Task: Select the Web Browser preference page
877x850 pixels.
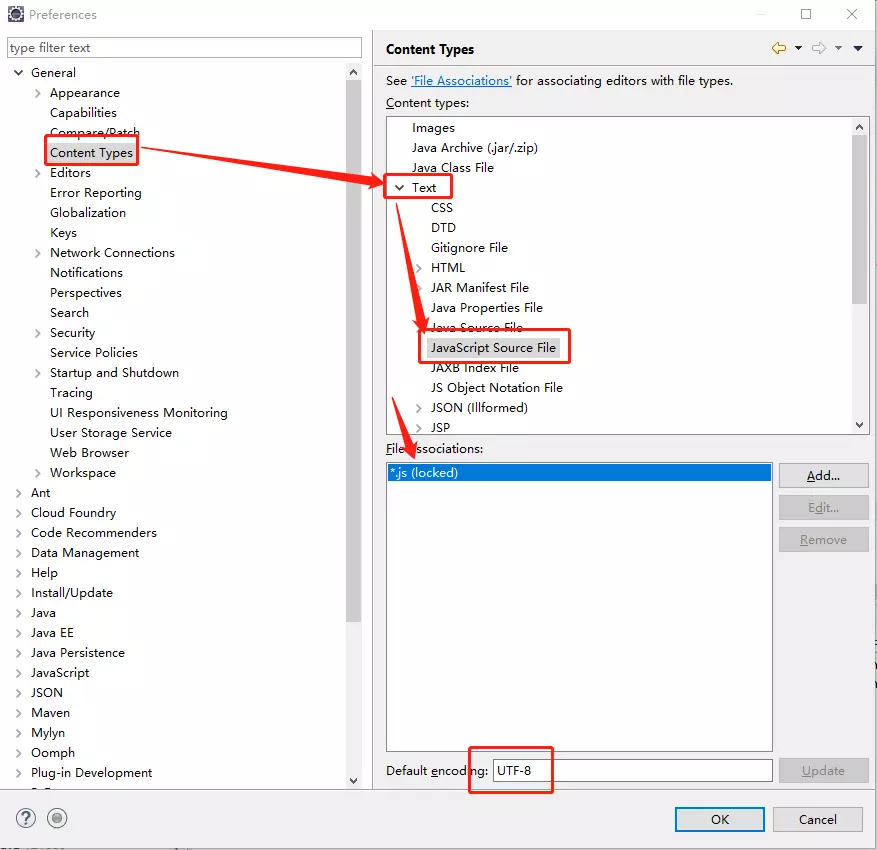Action: point(89,452)
